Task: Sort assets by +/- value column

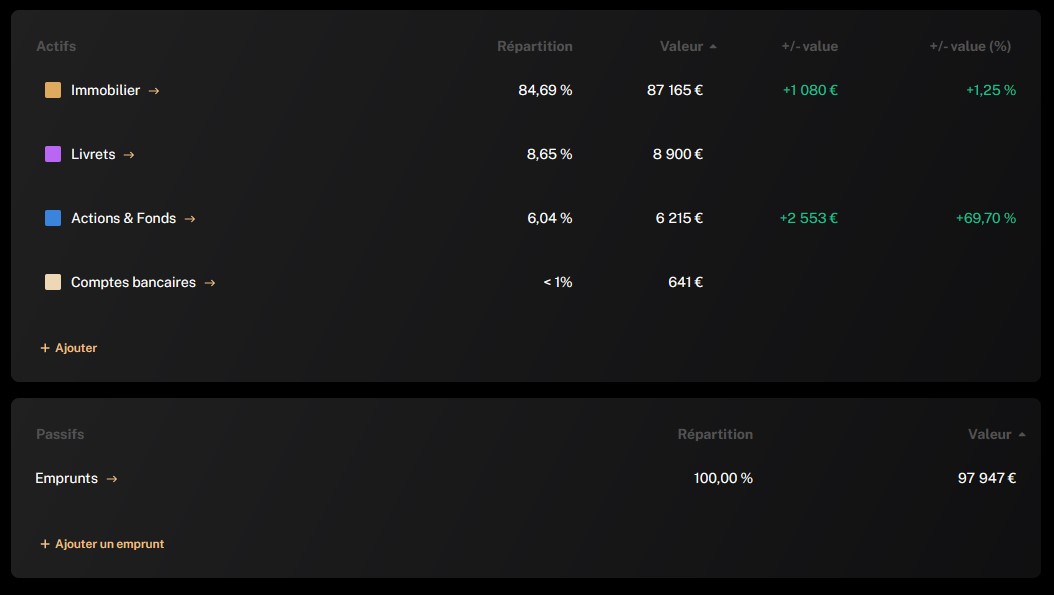Action: (x=809, y=46)
